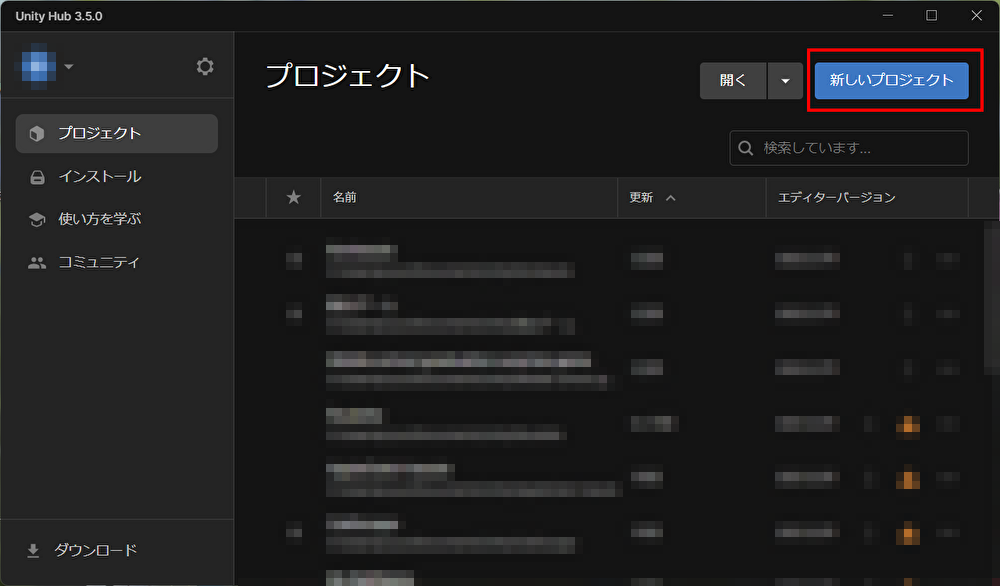Sort by favorite star column header

293,198
